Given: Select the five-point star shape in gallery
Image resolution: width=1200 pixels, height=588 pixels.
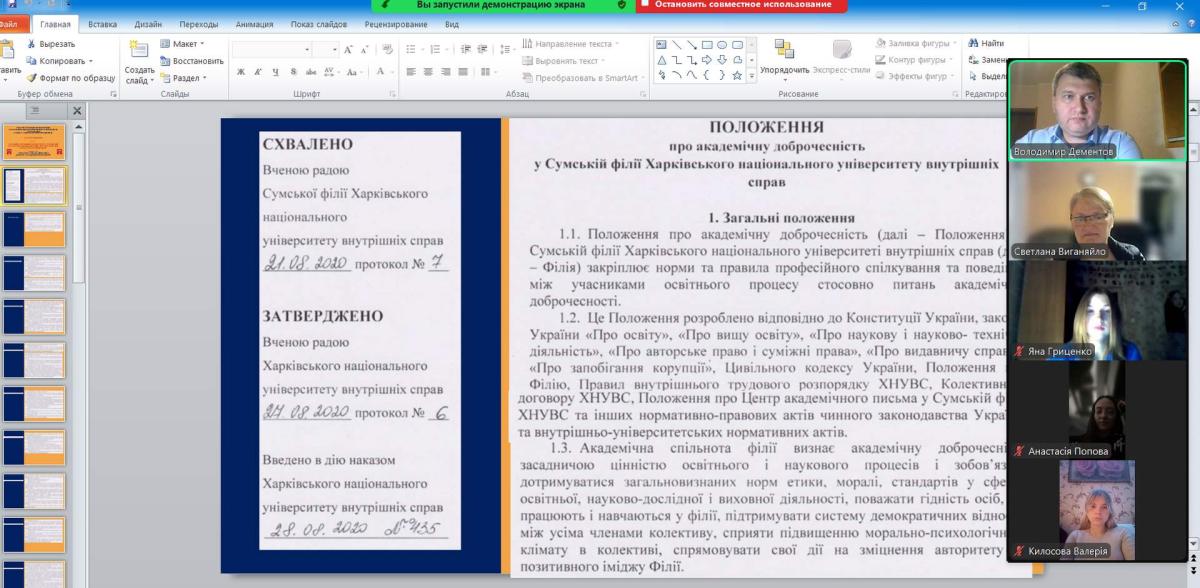Looking at the screenshot, I should [x=737, y=75].
